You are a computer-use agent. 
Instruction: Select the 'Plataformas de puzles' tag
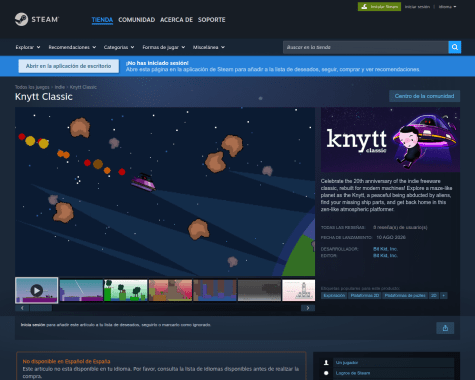[405, 295]
